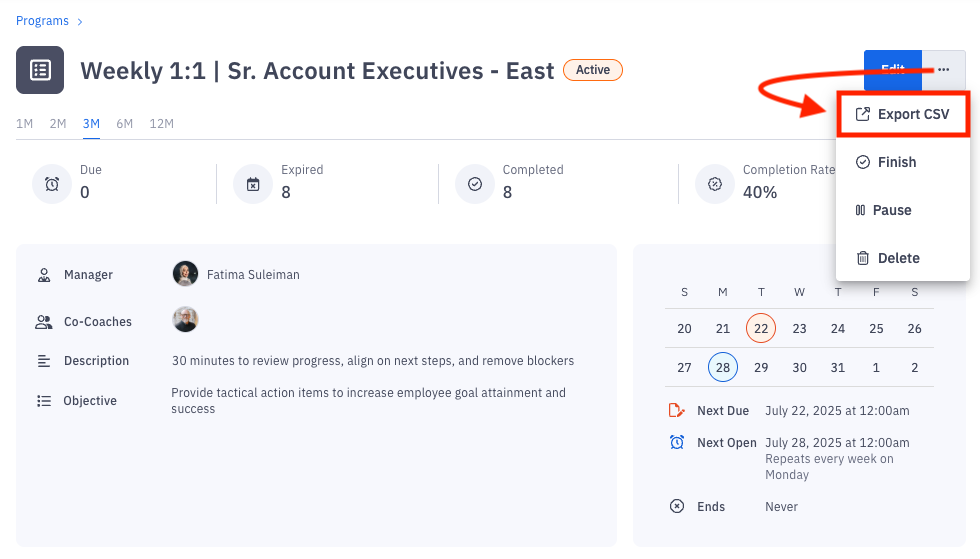This screenshot has height=559, width=980.
Task: Click Fatima Suleiman's avatar photo
Action: click(185, 274)
